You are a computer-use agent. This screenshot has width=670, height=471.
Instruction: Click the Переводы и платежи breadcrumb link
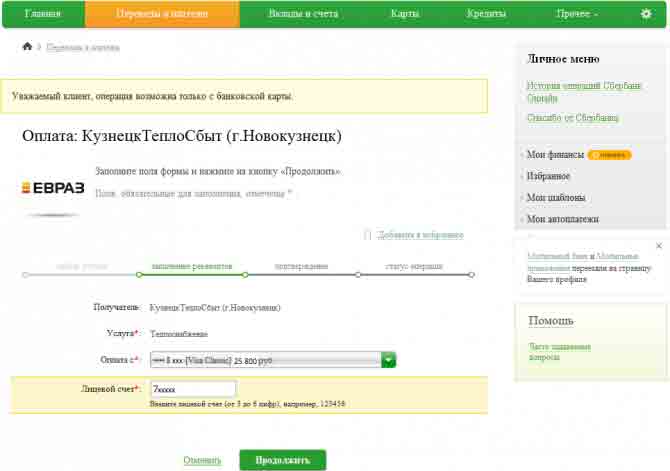83,47
